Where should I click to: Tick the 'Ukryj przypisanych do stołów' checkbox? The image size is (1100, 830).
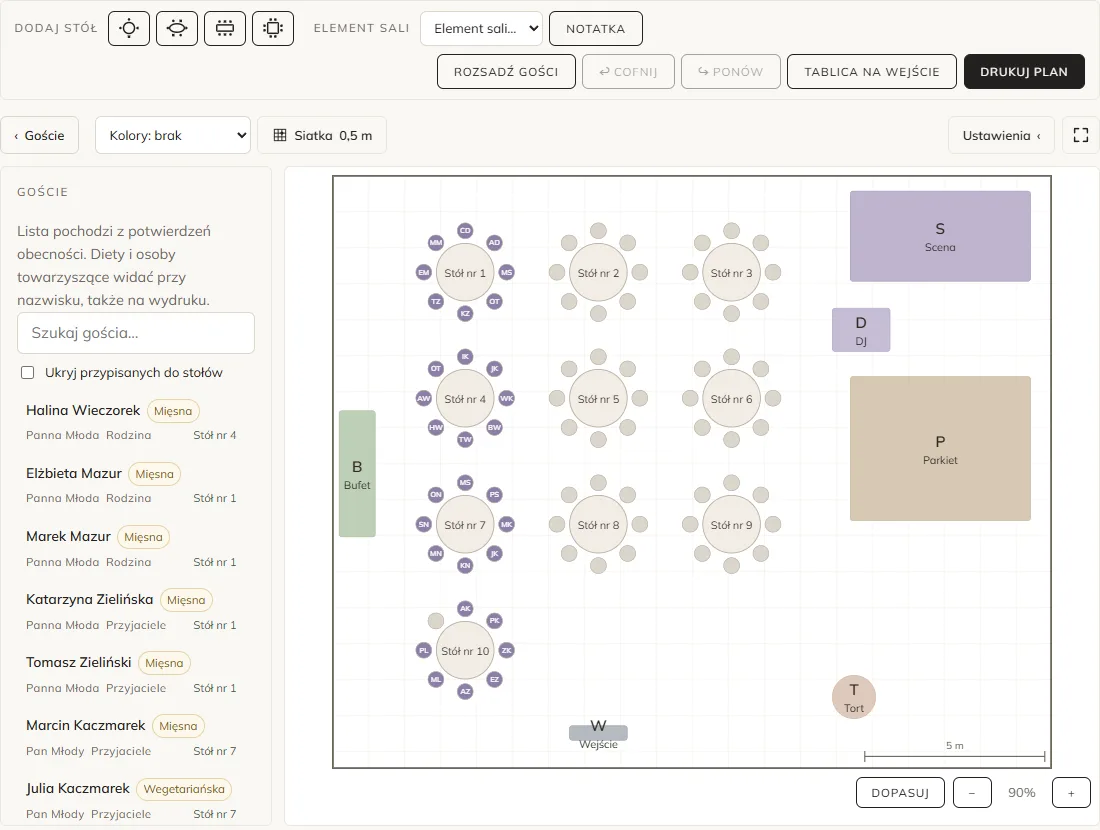[27, 373]
